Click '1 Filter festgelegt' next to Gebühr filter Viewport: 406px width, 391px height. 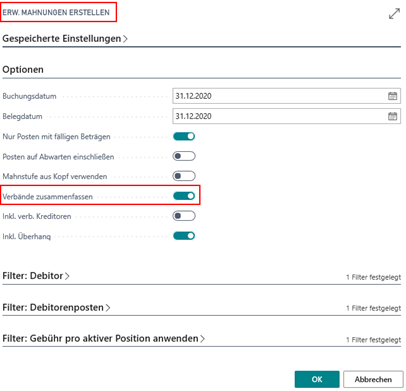373,340
